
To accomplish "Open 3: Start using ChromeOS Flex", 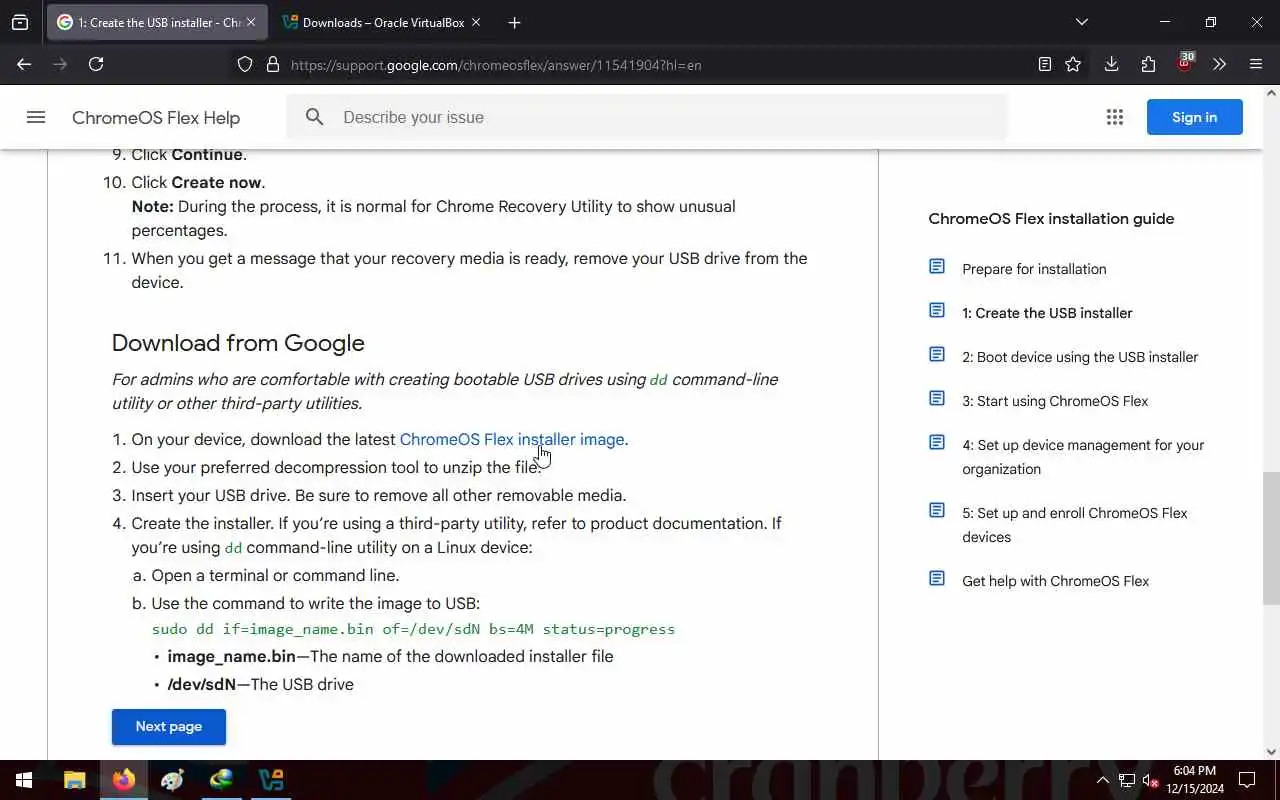I will pyautogui.click(x=1055, y=401).
